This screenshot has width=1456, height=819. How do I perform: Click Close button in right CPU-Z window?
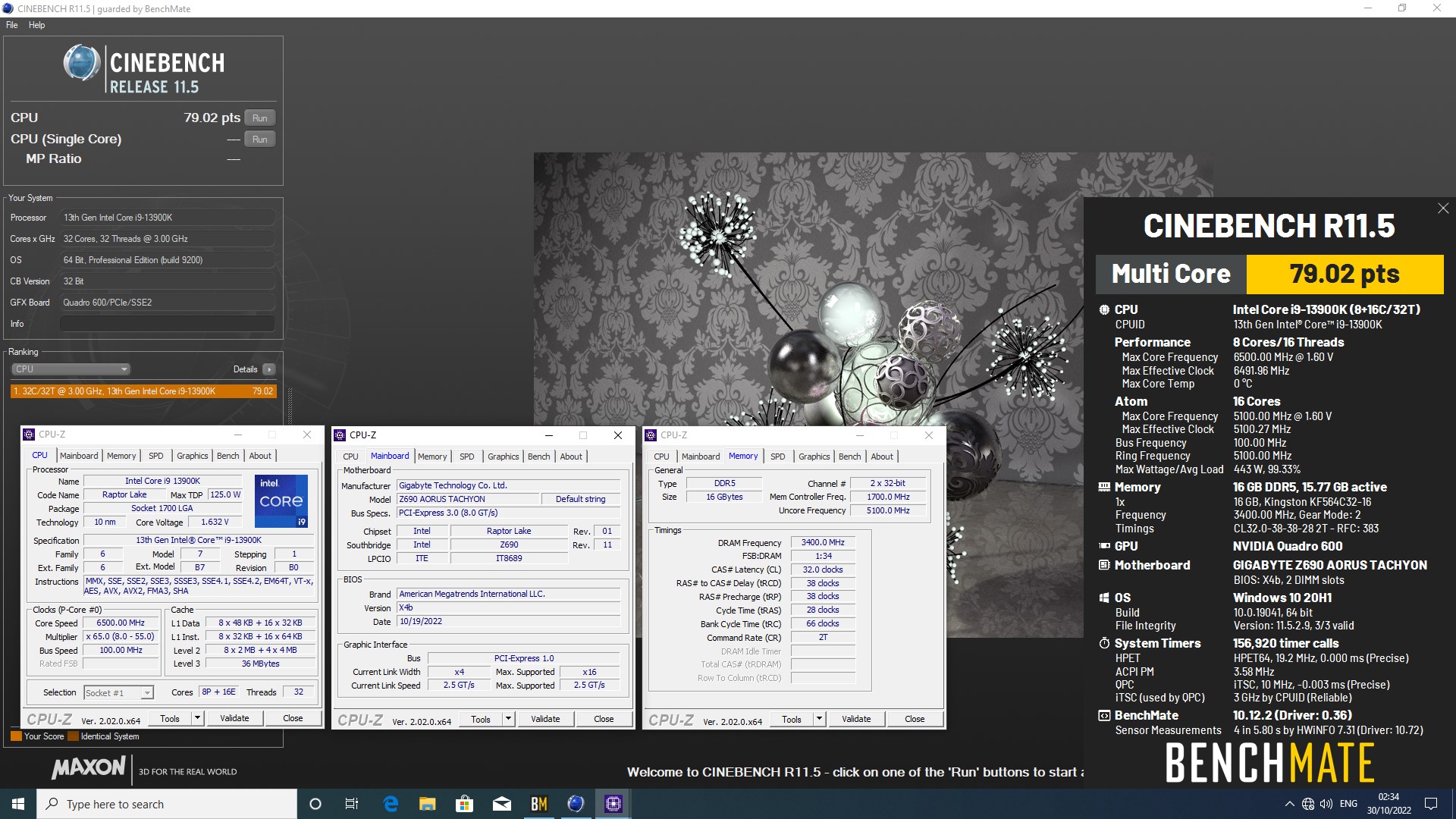point(915,719)
